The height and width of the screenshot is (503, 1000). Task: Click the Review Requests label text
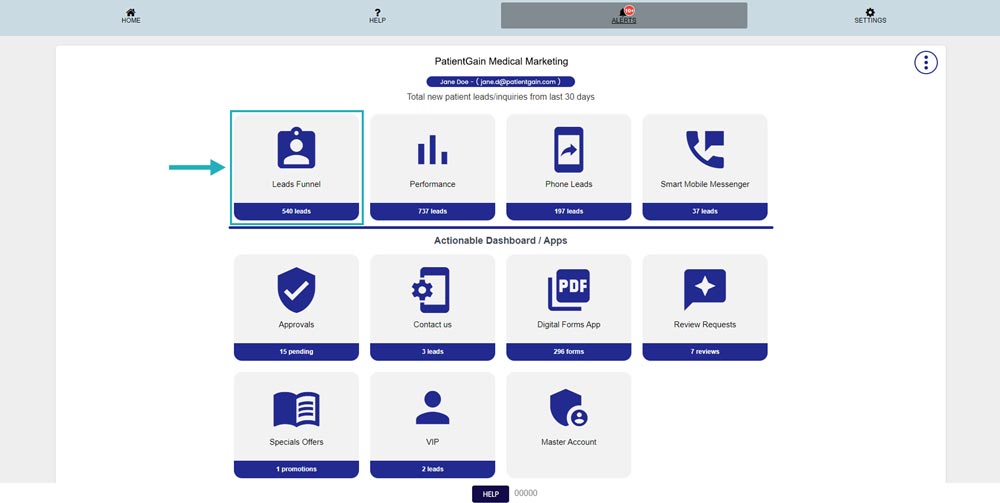point(705,324)
